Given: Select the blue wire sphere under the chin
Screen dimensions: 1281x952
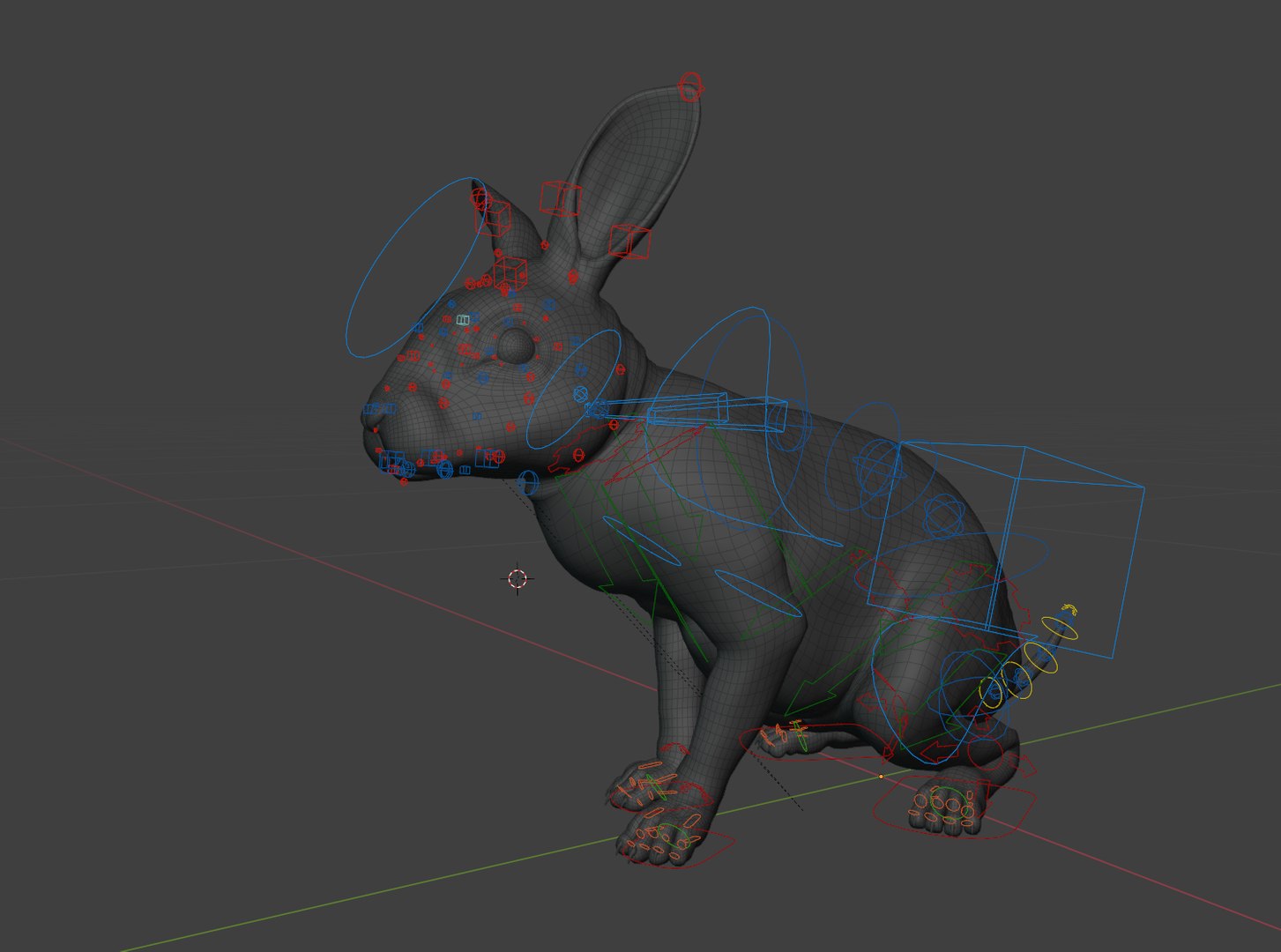Looking at the screenshot, I should [527, 482].
